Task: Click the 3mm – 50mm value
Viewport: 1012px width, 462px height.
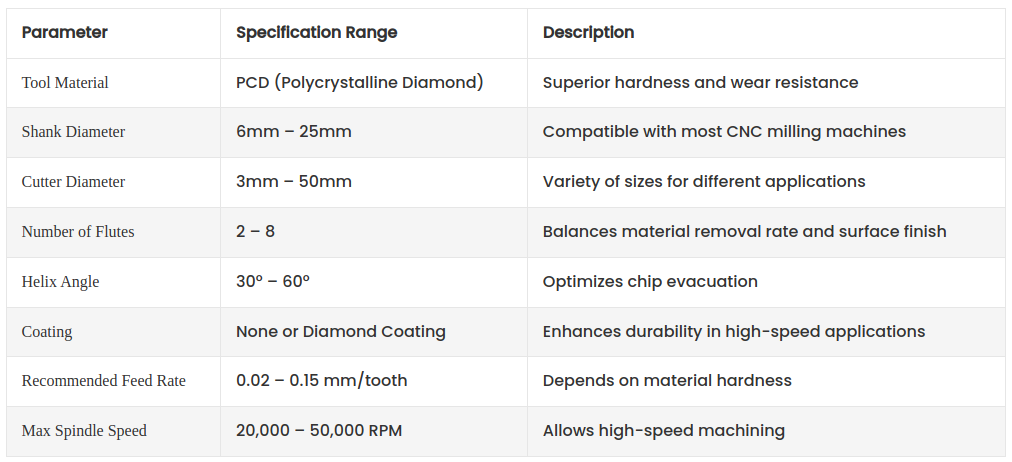Action: [x=294, y=182]
